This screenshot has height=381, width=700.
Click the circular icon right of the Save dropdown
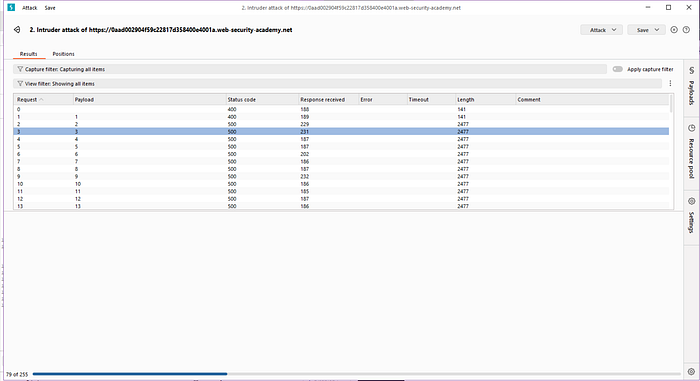pos(674,30)
